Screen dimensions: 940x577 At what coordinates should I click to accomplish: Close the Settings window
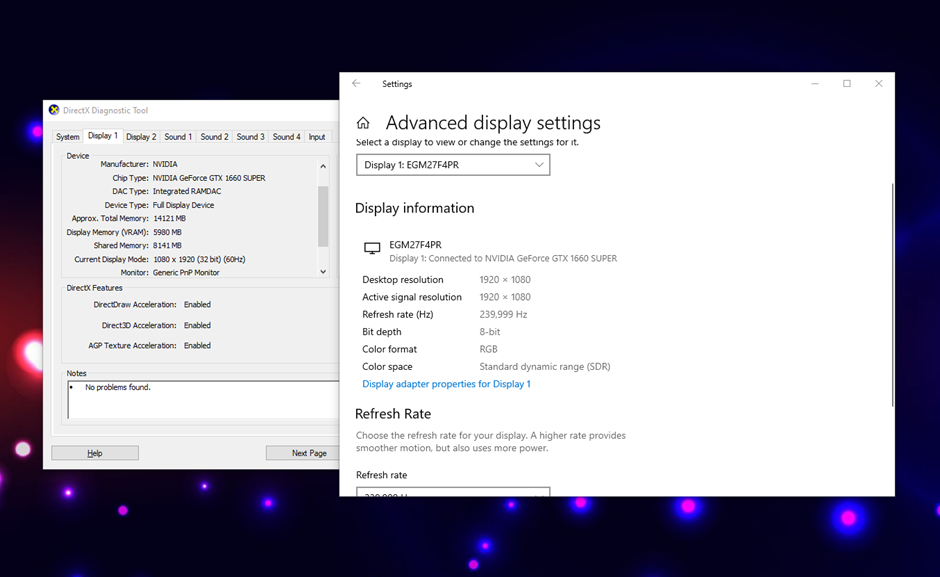pos(878,84)
